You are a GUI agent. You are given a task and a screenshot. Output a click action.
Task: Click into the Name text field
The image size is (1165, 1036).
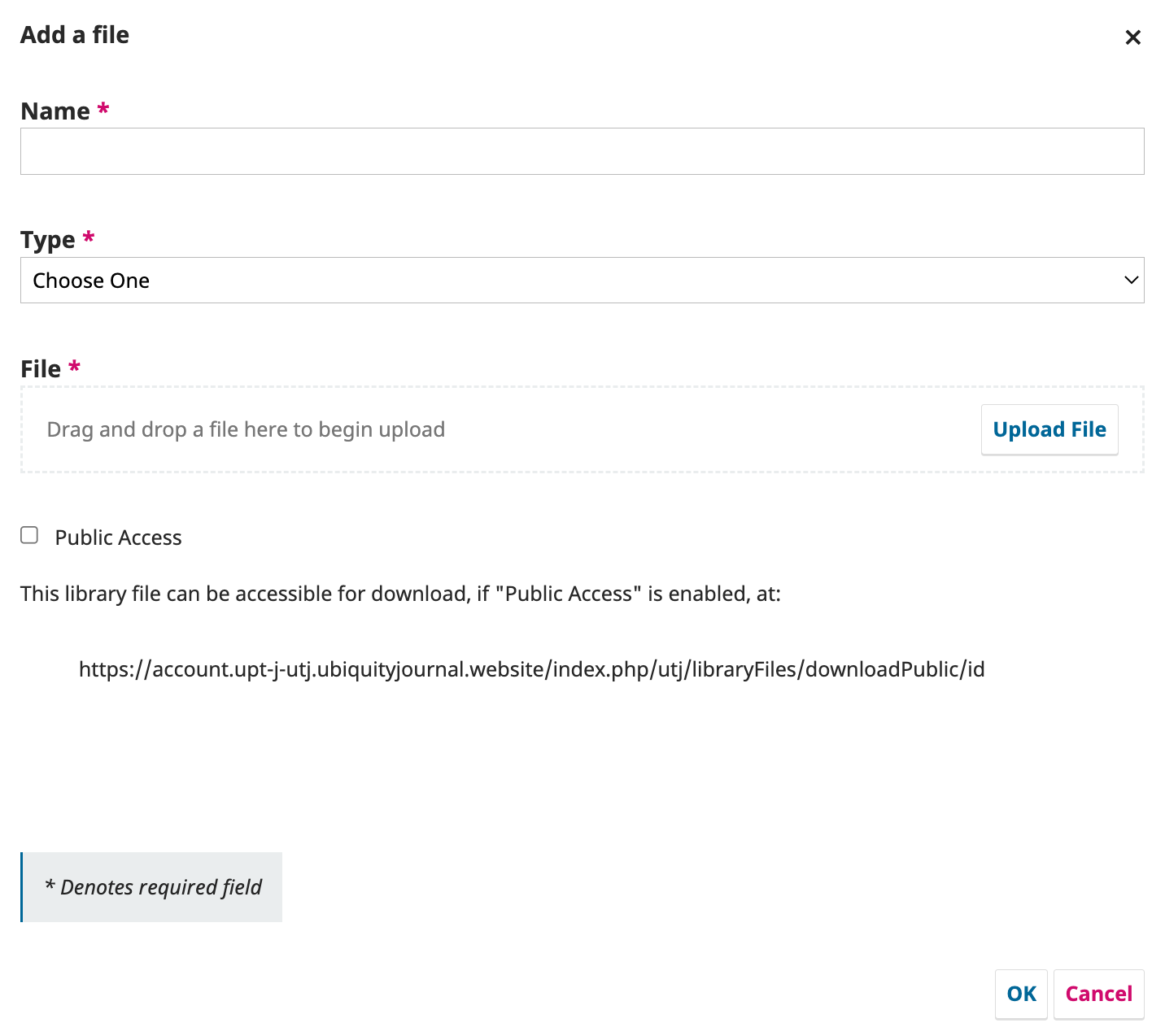(x=582, y=151)
